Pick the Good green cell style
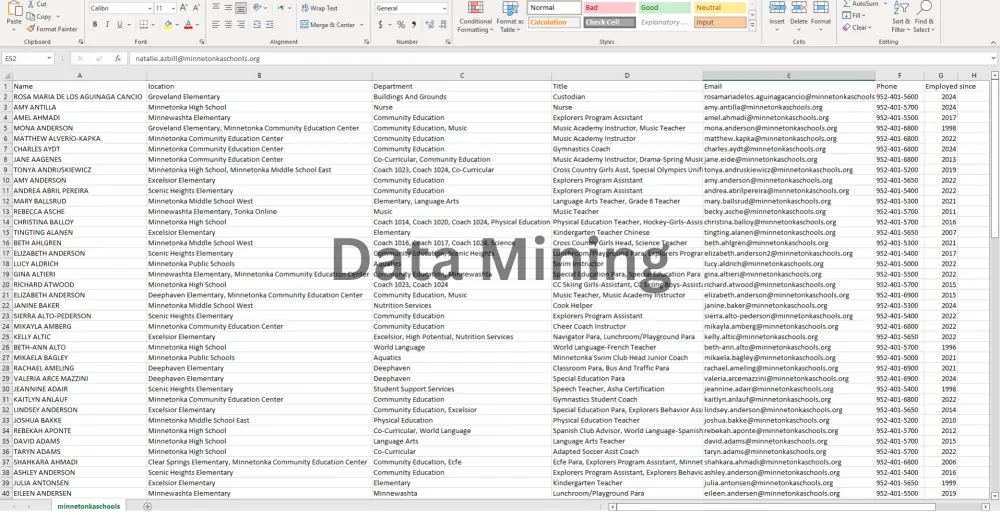Image resolution: width=1000 pixels, height=515 pixels. (x=665, y=8)
